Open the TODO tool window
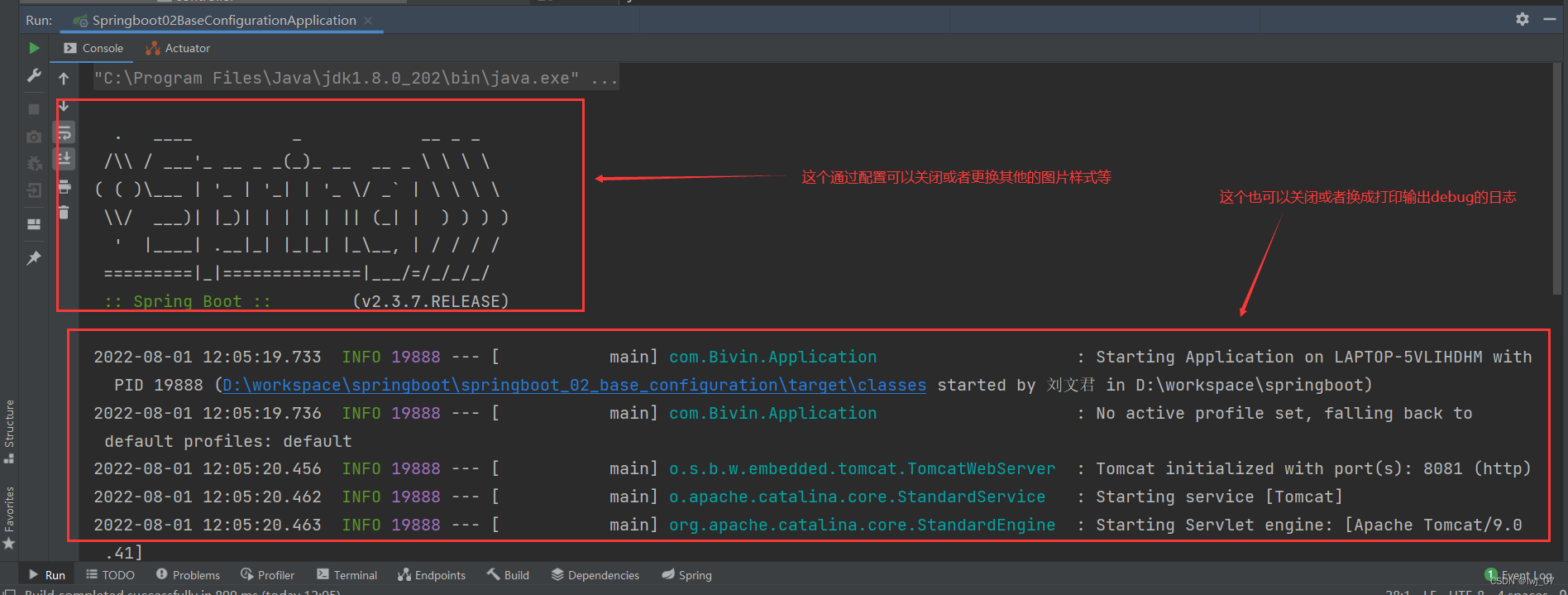This screenshot has height=595, width=1568. (x=110, y=575)
